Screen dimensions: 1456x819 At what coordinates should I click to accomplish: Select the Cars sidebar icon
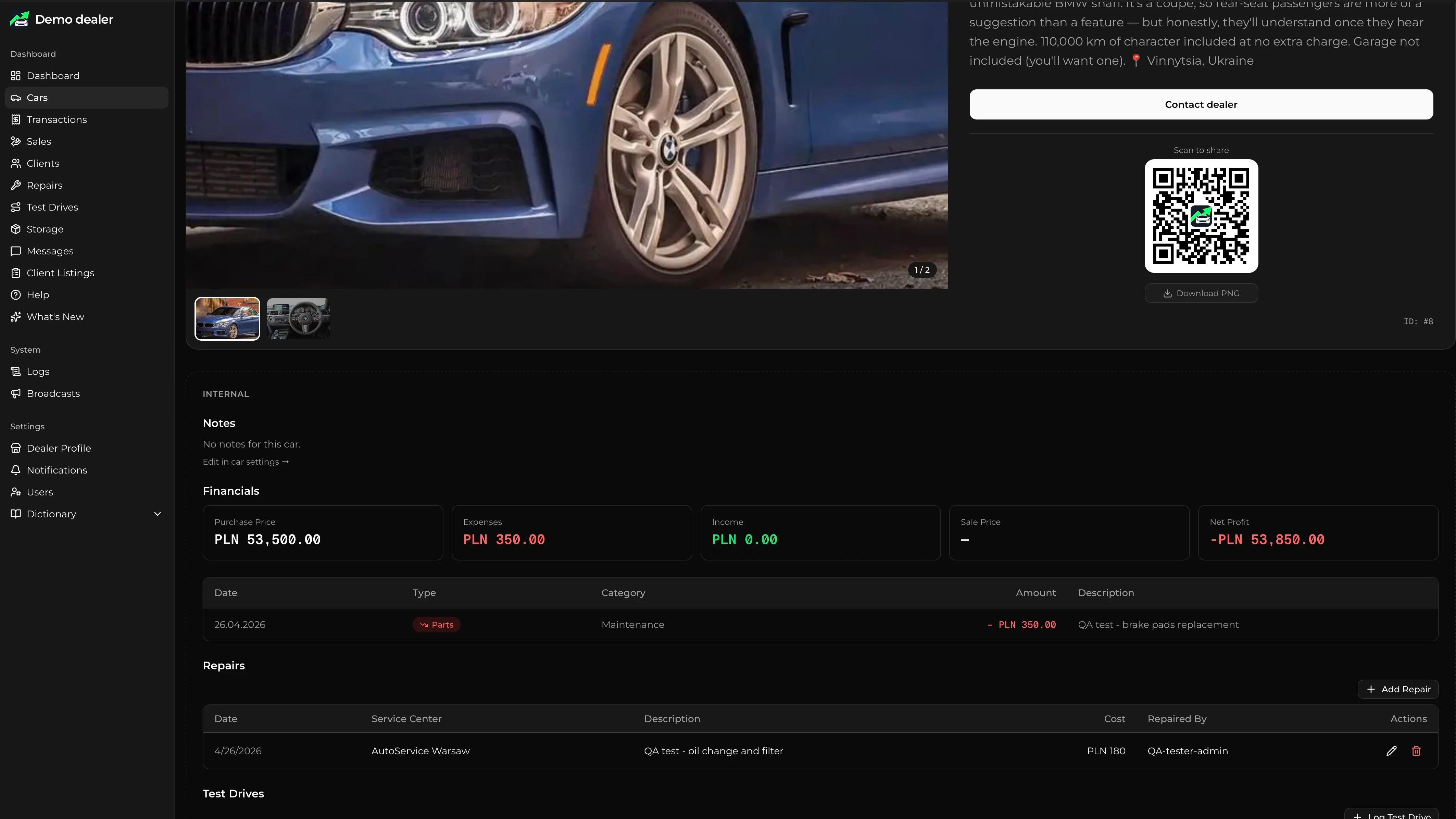(x=16, y=98)
